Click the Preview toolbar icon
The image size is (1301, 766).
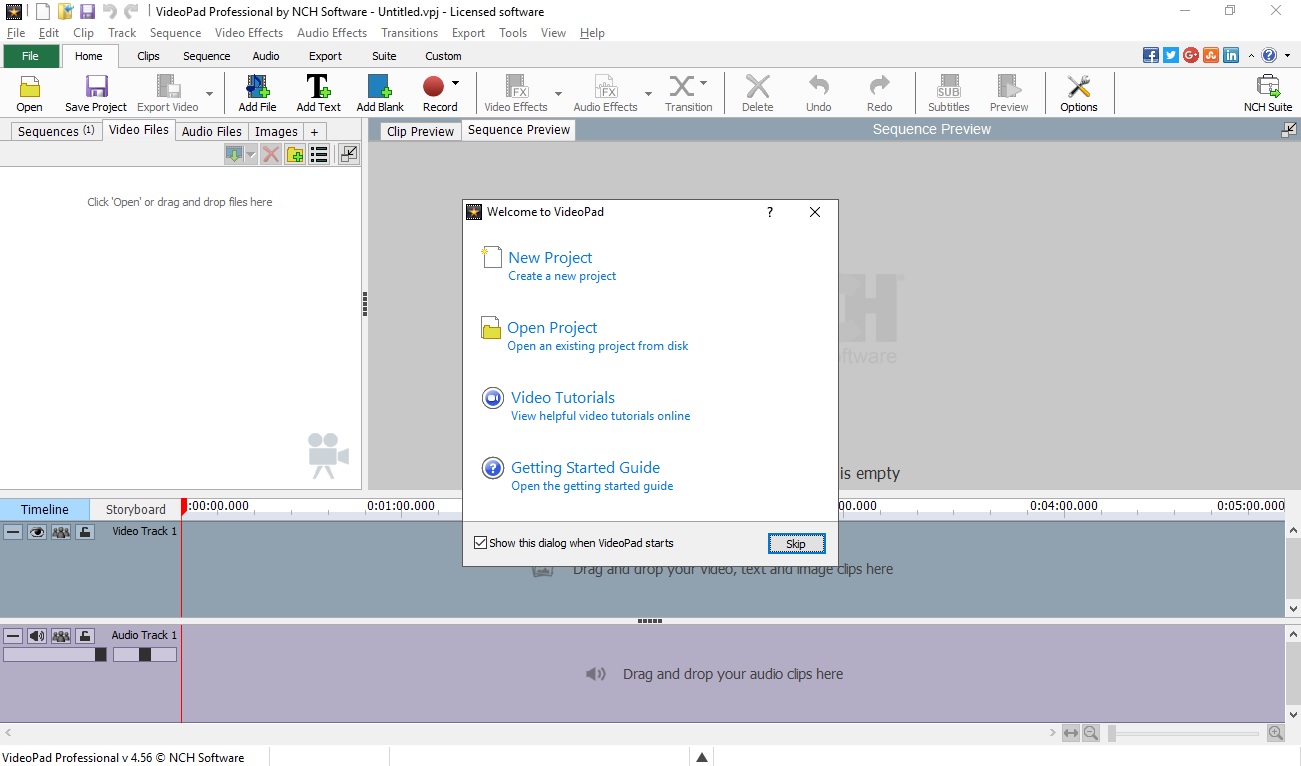pos(1009,87)
